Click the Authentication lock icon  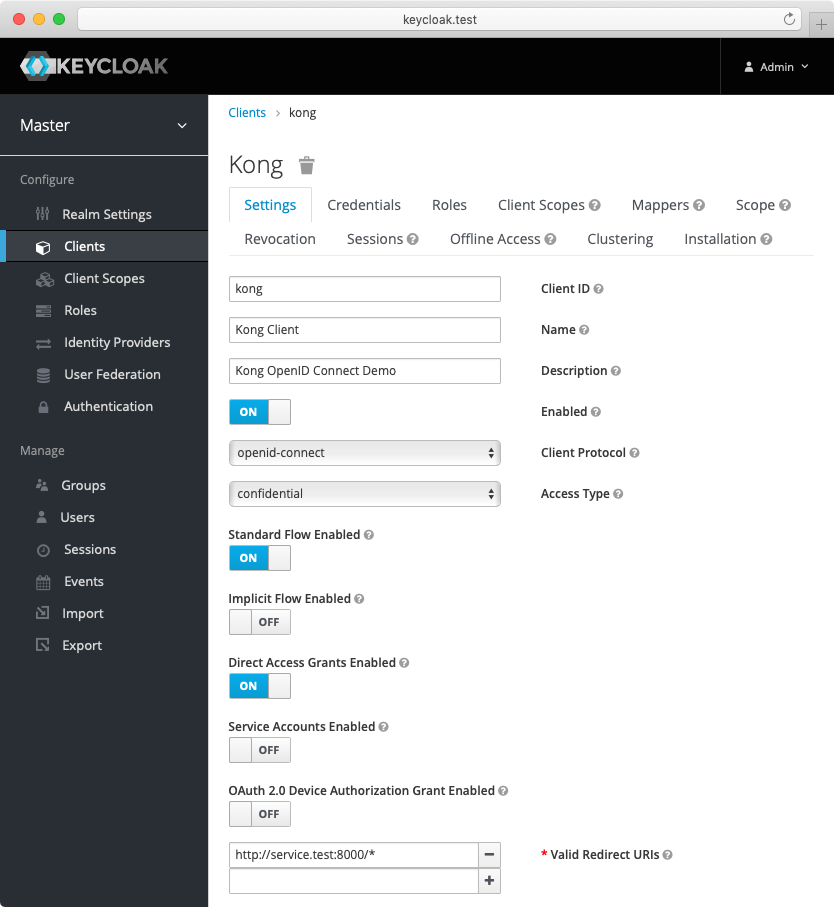tap(43, 407)
